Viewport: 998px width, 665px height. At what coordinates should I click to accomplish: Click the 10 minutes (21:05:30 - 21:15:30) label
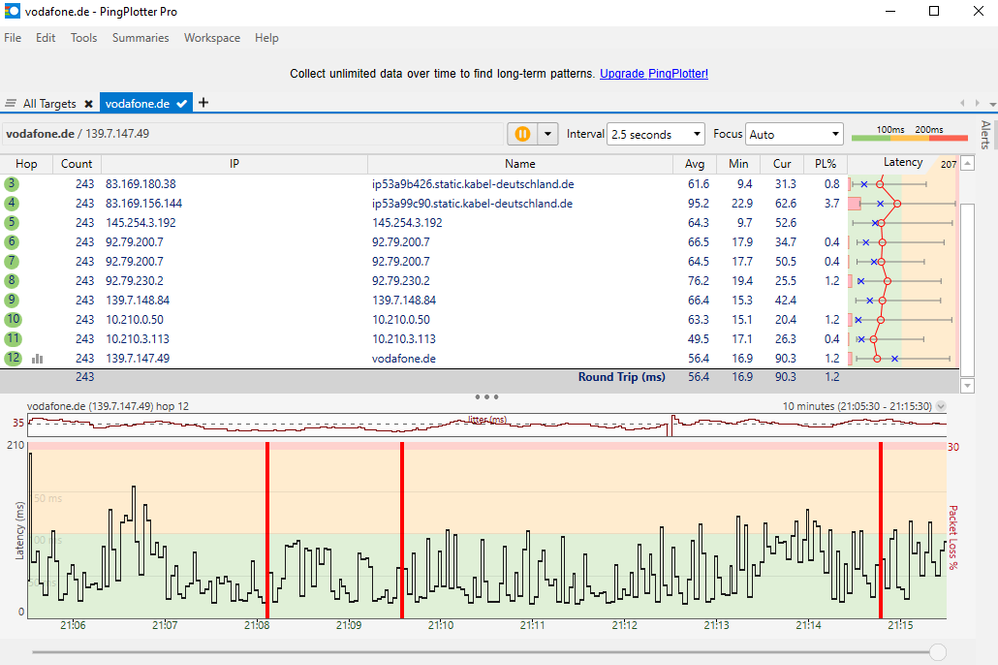click(857, 406)
